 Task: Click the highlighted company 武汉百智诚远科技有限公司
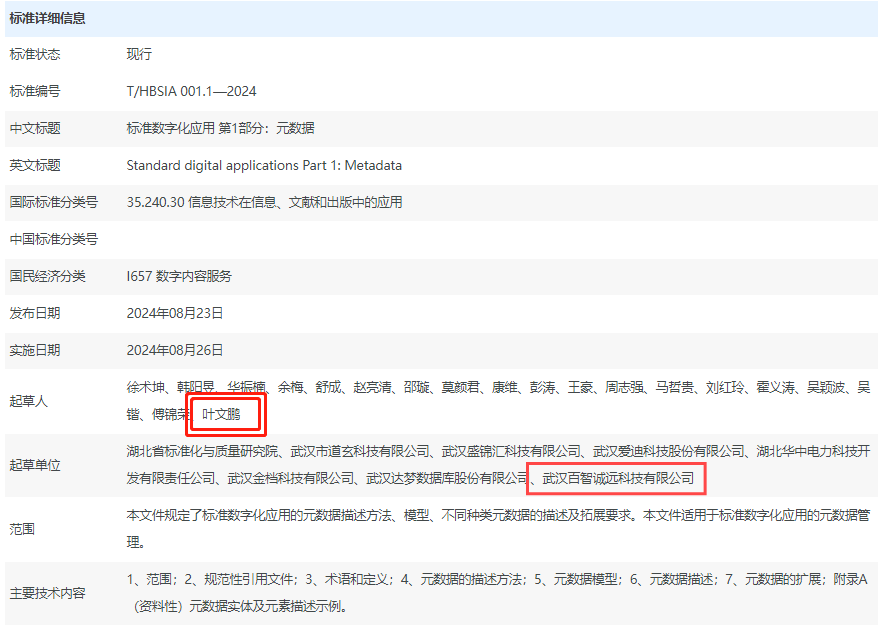[x=617, y=479]
